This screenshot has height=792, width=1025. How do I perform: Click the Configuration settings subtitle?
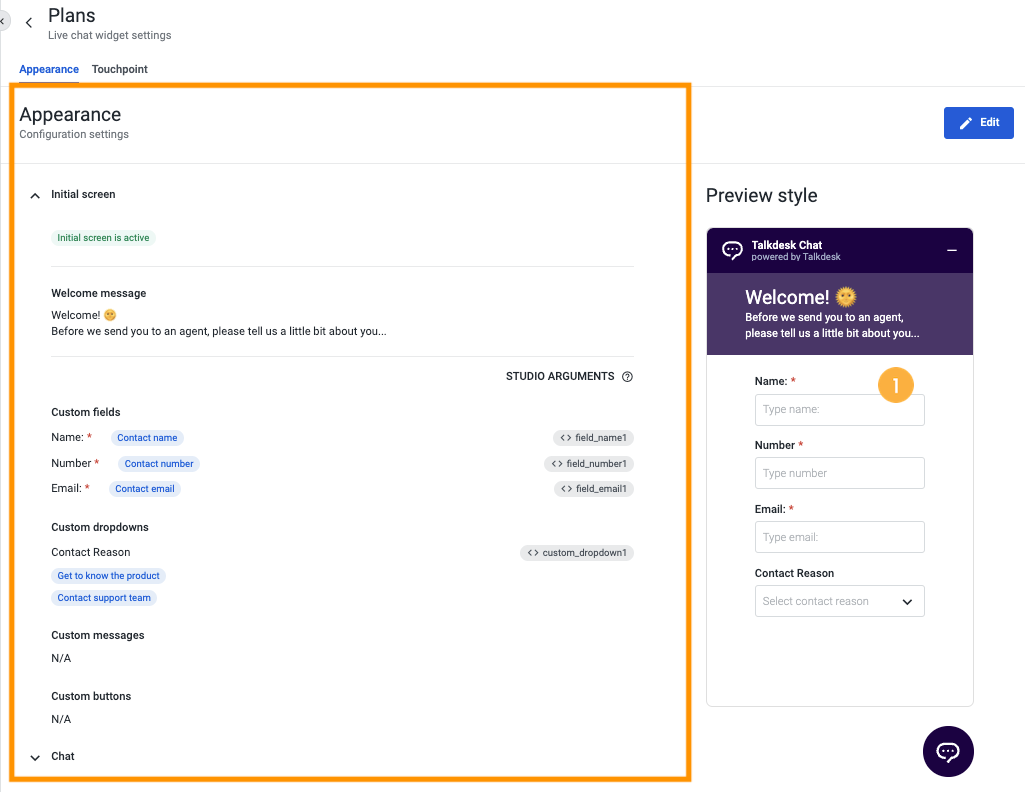[x=74, y=134]
